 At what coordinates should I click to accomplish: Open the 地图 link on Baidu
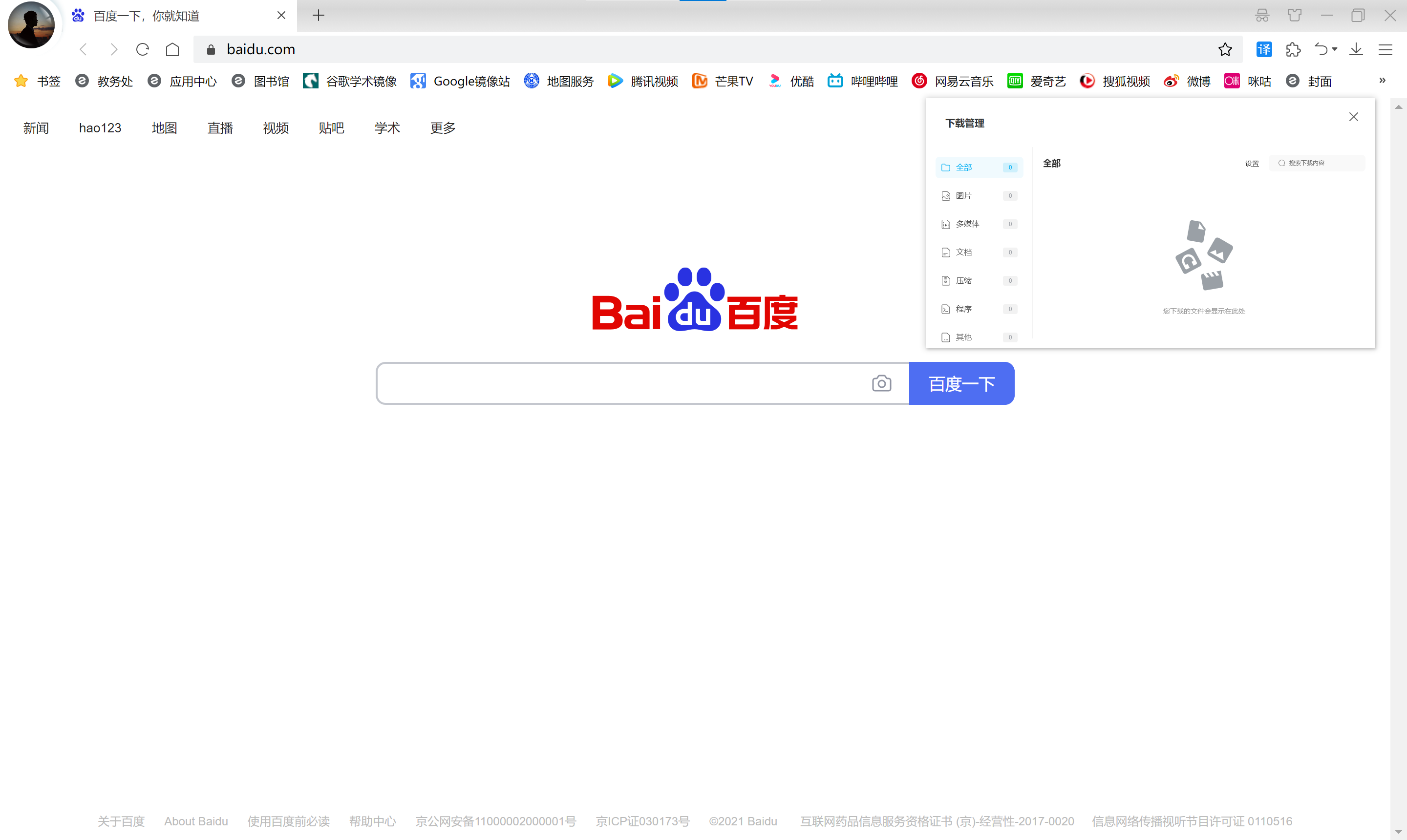pos(164,128)
